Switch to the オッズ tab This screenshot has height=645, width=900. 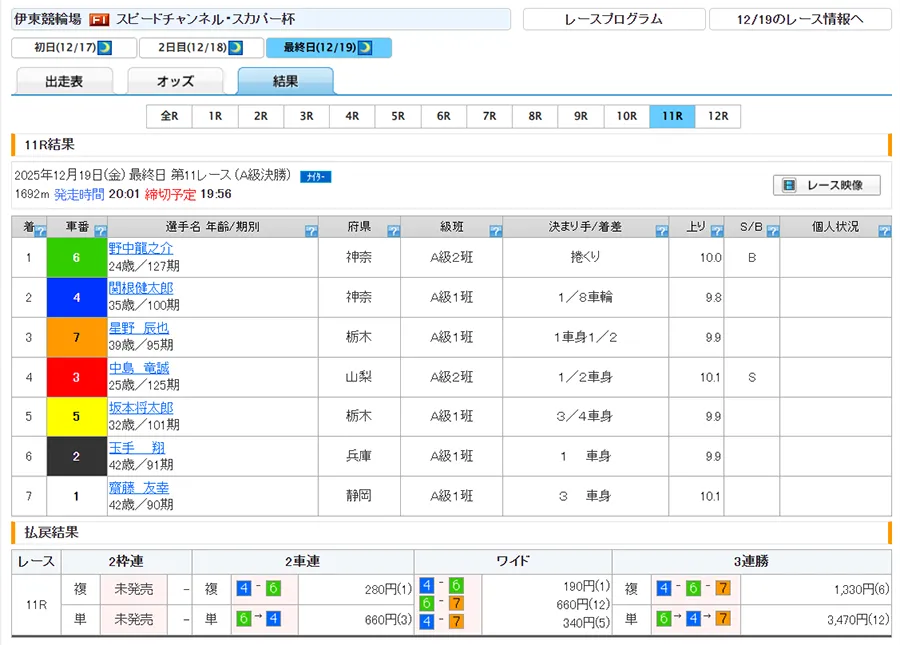tap(175, 82)
